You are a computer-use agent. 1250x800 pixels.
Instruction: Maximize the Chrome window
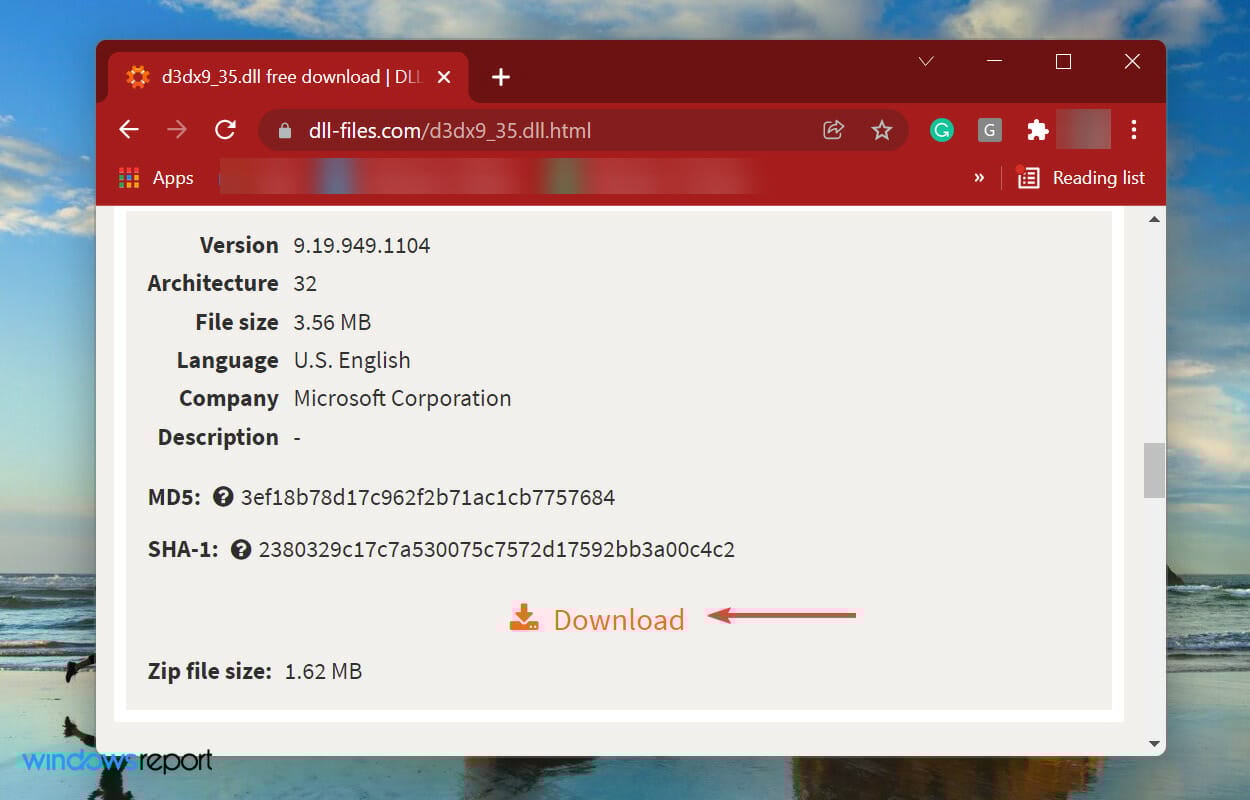coord(1063,62)
